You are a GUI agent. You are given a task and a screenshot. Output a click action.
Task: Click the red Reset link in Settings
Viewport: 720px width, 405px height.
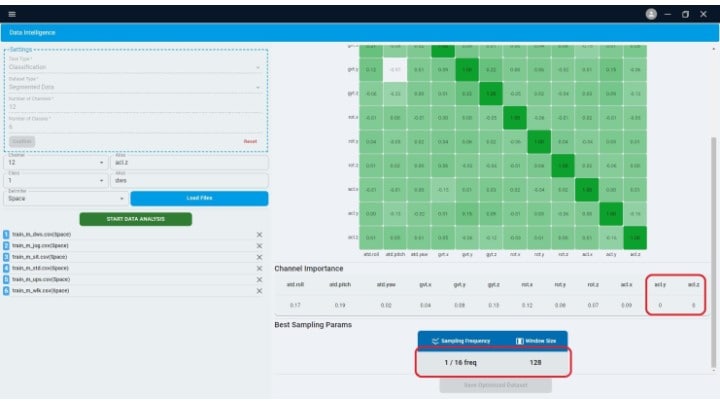click(x=250, y=141)
